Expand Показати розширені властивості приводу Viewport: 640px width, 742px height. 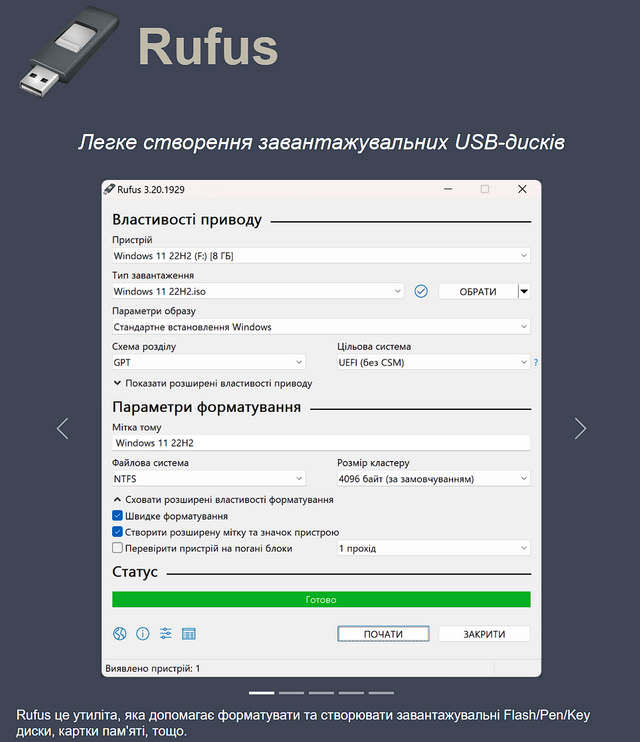pyautogui.click(x=213, y=383)
